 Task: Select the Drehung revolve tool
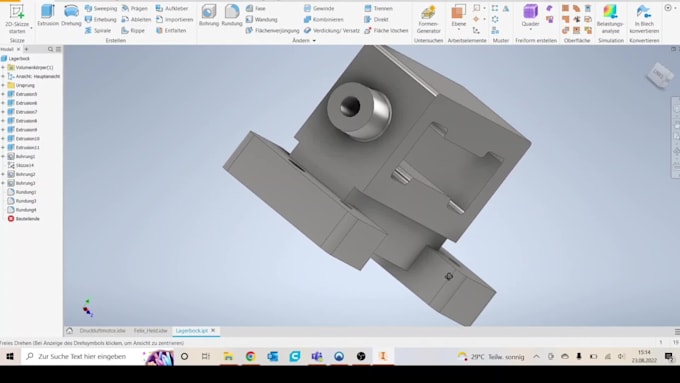tap(71, 16)
